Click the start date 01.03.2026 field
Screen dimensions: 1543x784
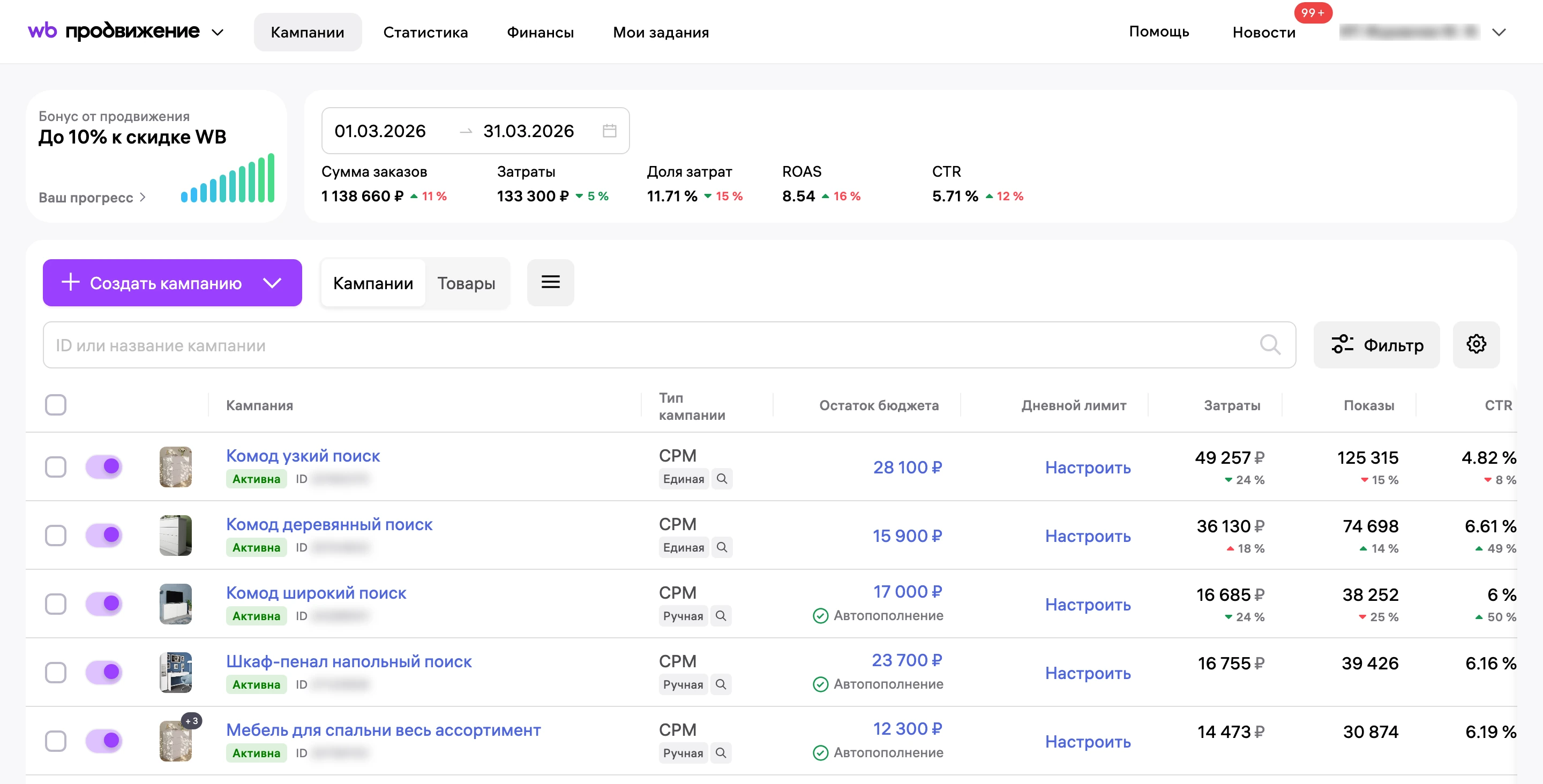[x=380, y=131]
